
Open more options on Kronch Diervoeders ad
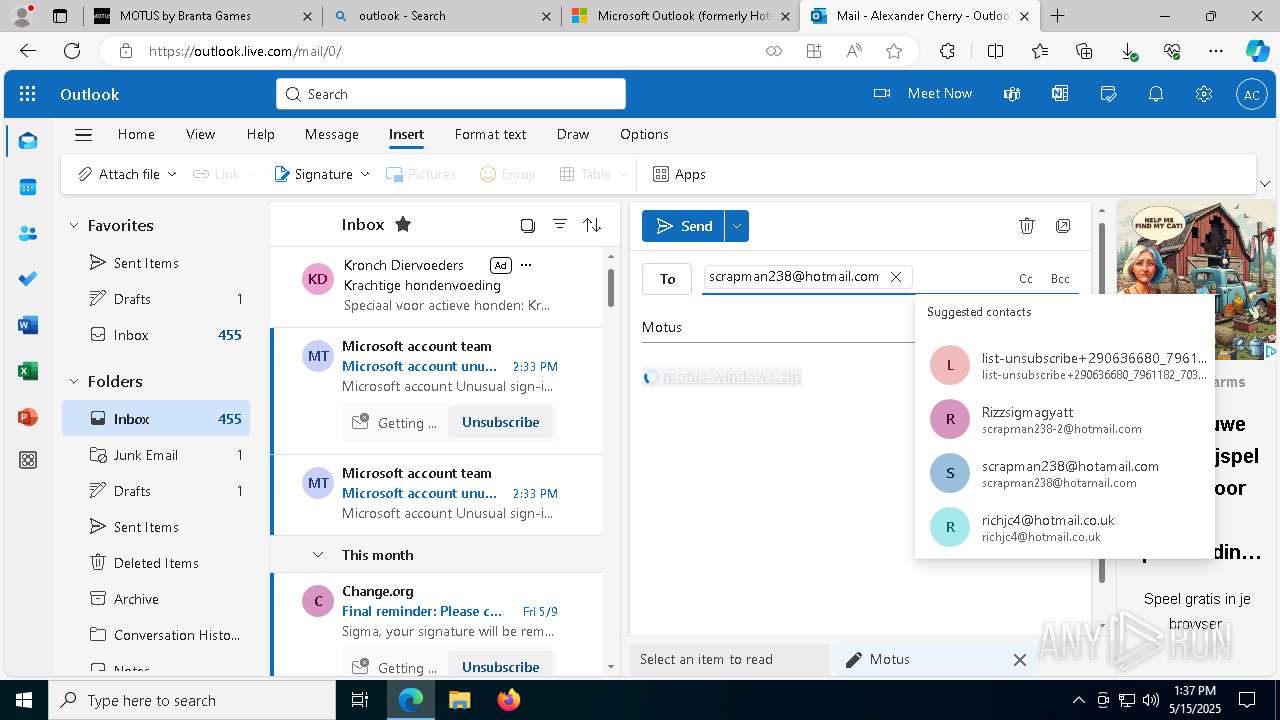(526, 265)
